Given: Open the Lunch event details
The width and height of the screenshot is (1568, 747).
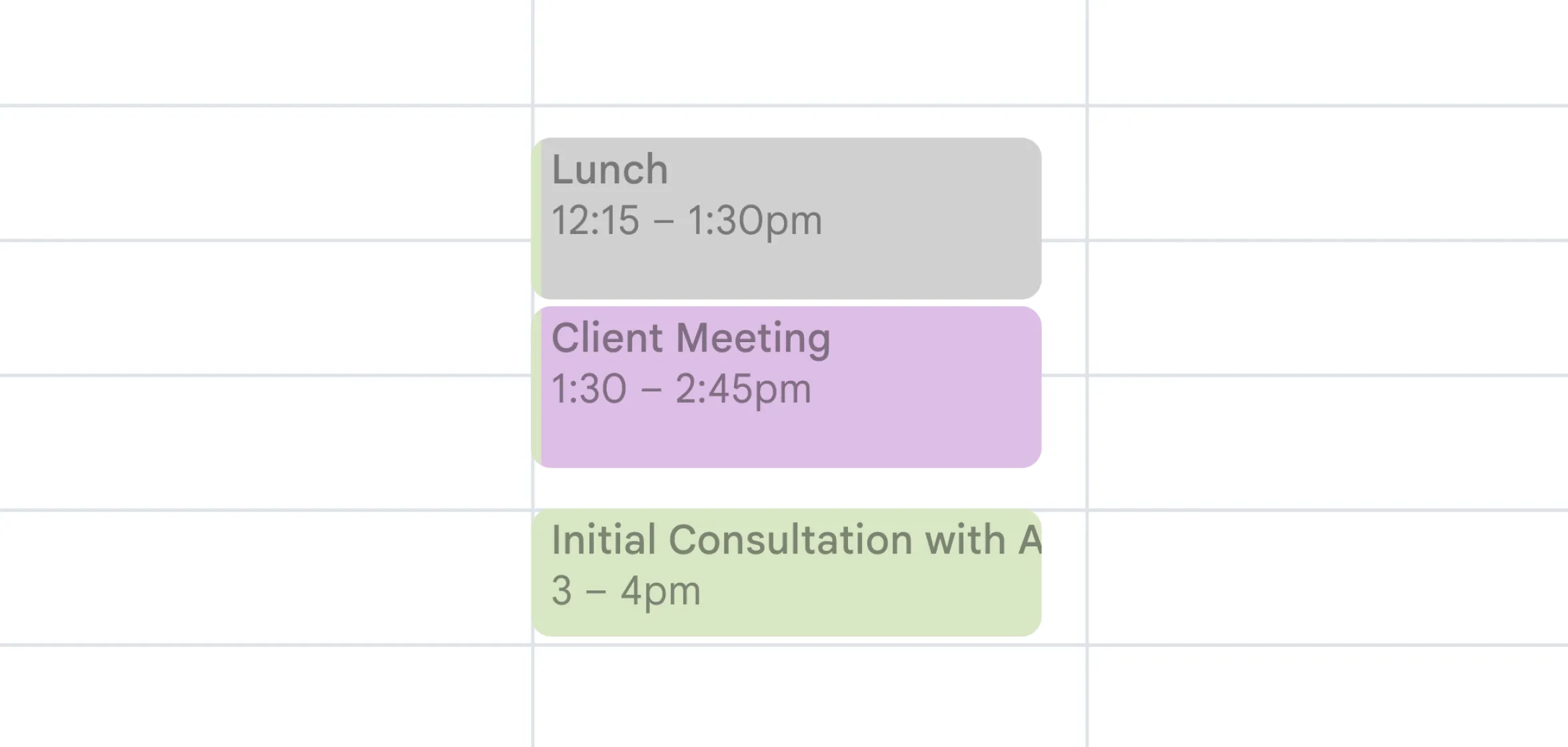Looking at the screenshot, I should tap(787, 217).
